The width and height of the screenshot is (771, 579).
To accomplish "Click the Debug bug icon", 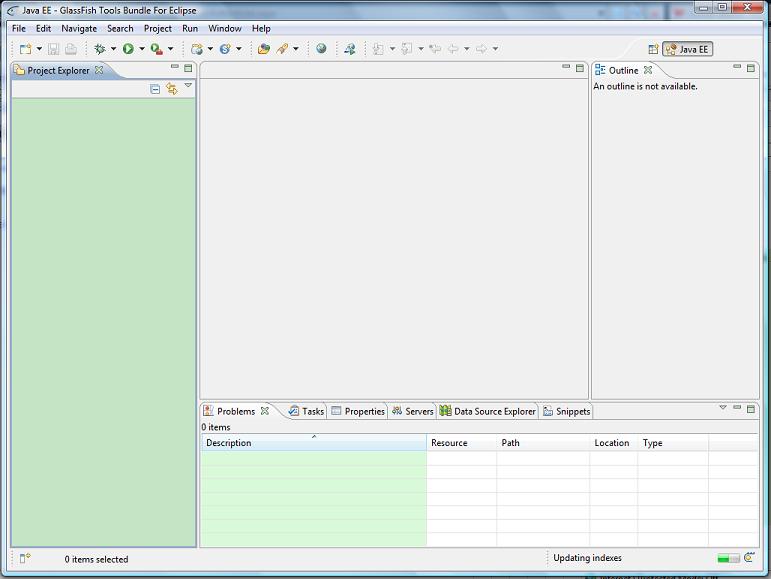I will pyautogui.click(x=100, y=49).
